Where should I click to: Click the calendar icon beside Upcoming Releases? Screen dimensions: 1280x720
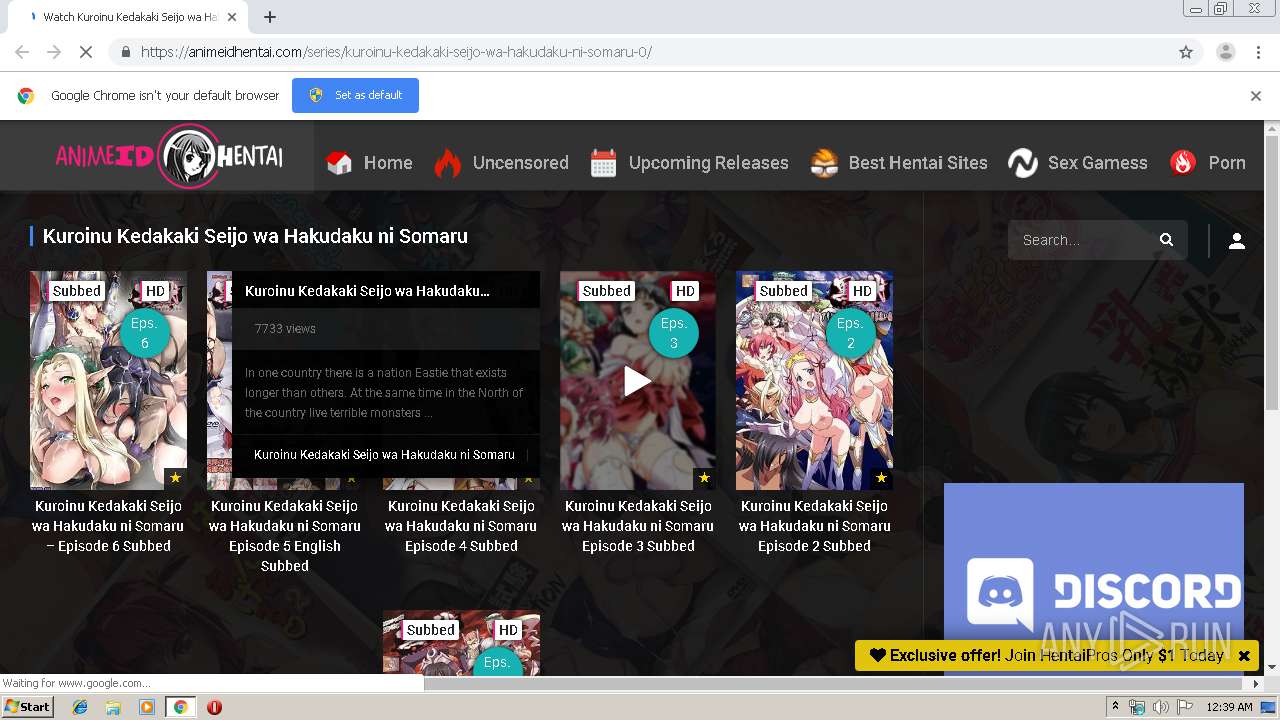603,163
